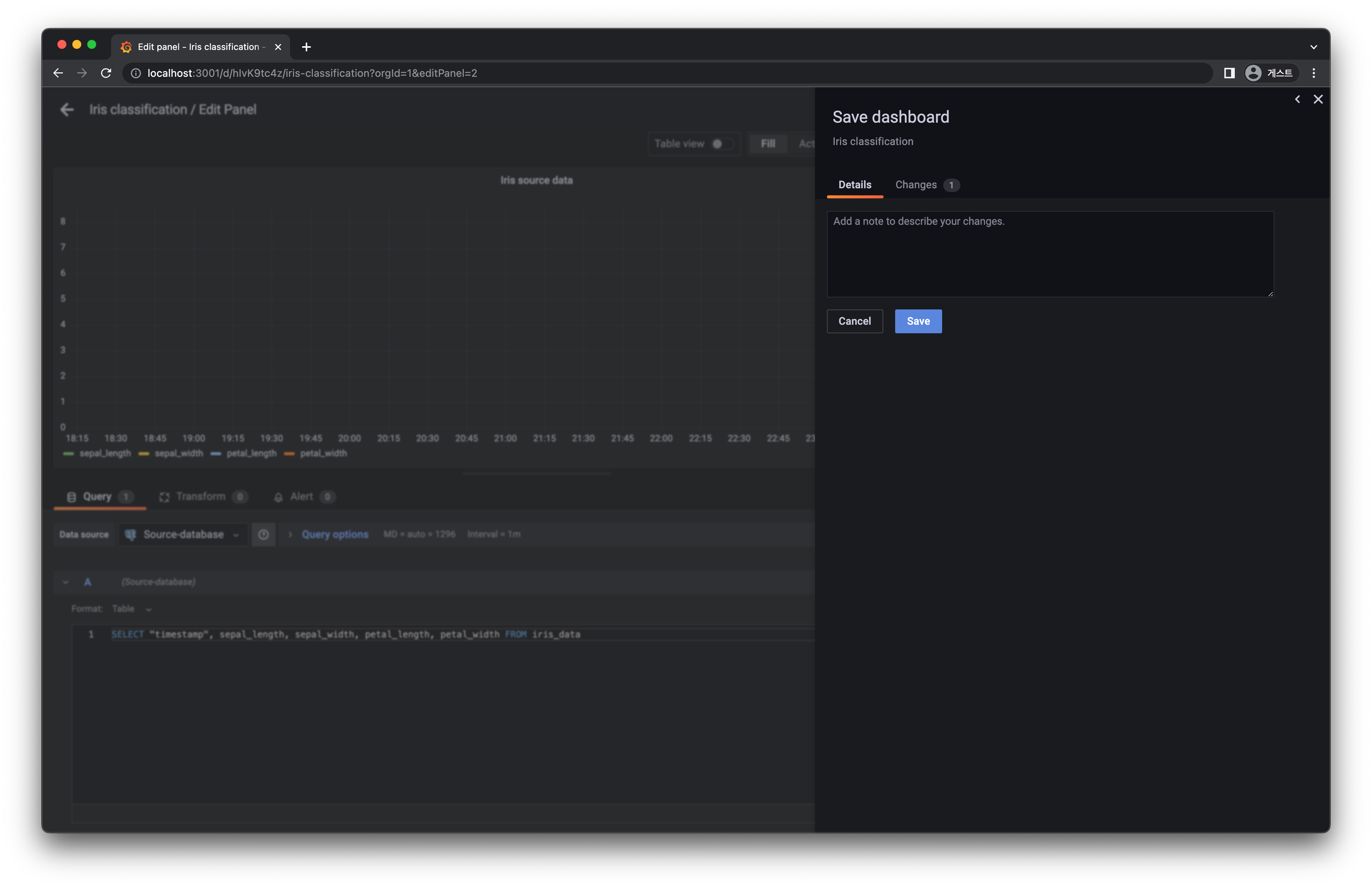Click the data source help icon
This screenshot has width=1372, height=888.
[x=264, y=534]
